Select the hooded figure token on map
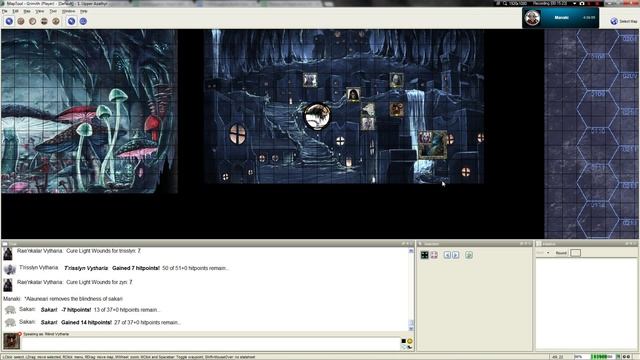Screen dimensions: 640x360 [x=353, y=94]
